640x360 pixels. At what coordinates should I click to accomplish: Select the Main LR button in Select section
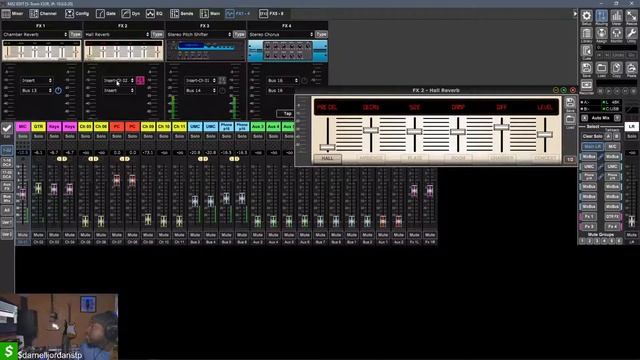click(593, 147)
